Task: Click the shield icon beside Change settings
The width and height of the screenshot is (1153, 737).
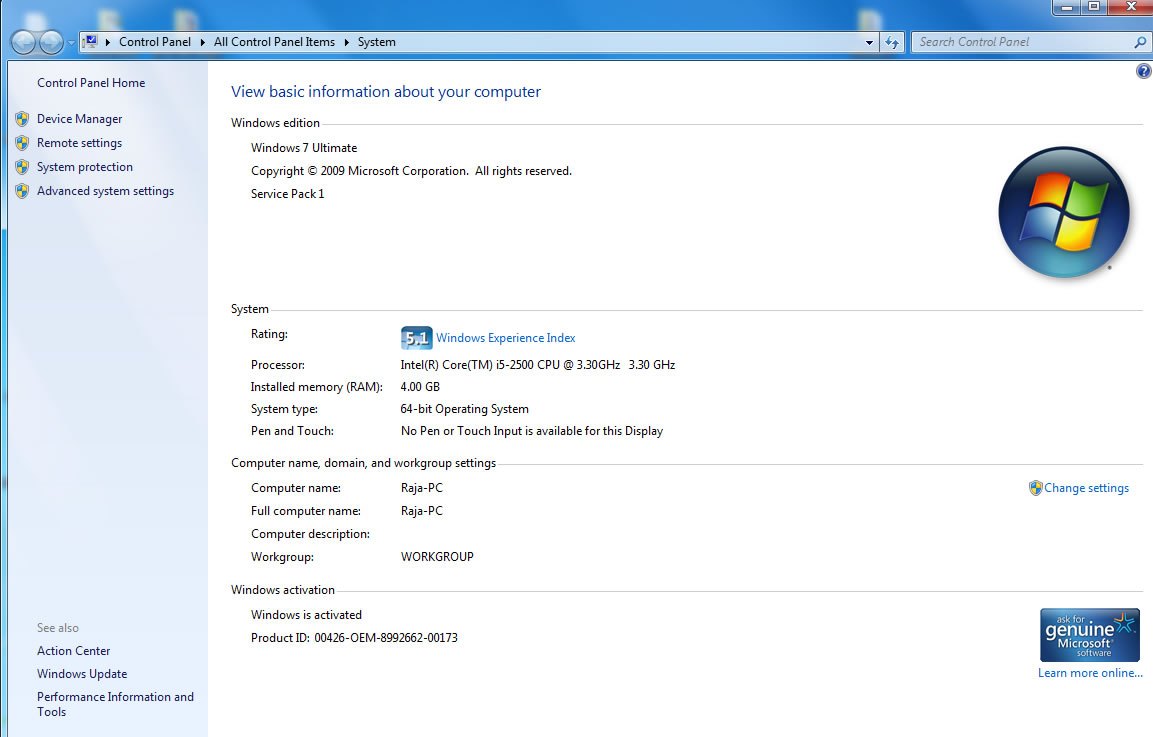Action: tap(1035, 488)
